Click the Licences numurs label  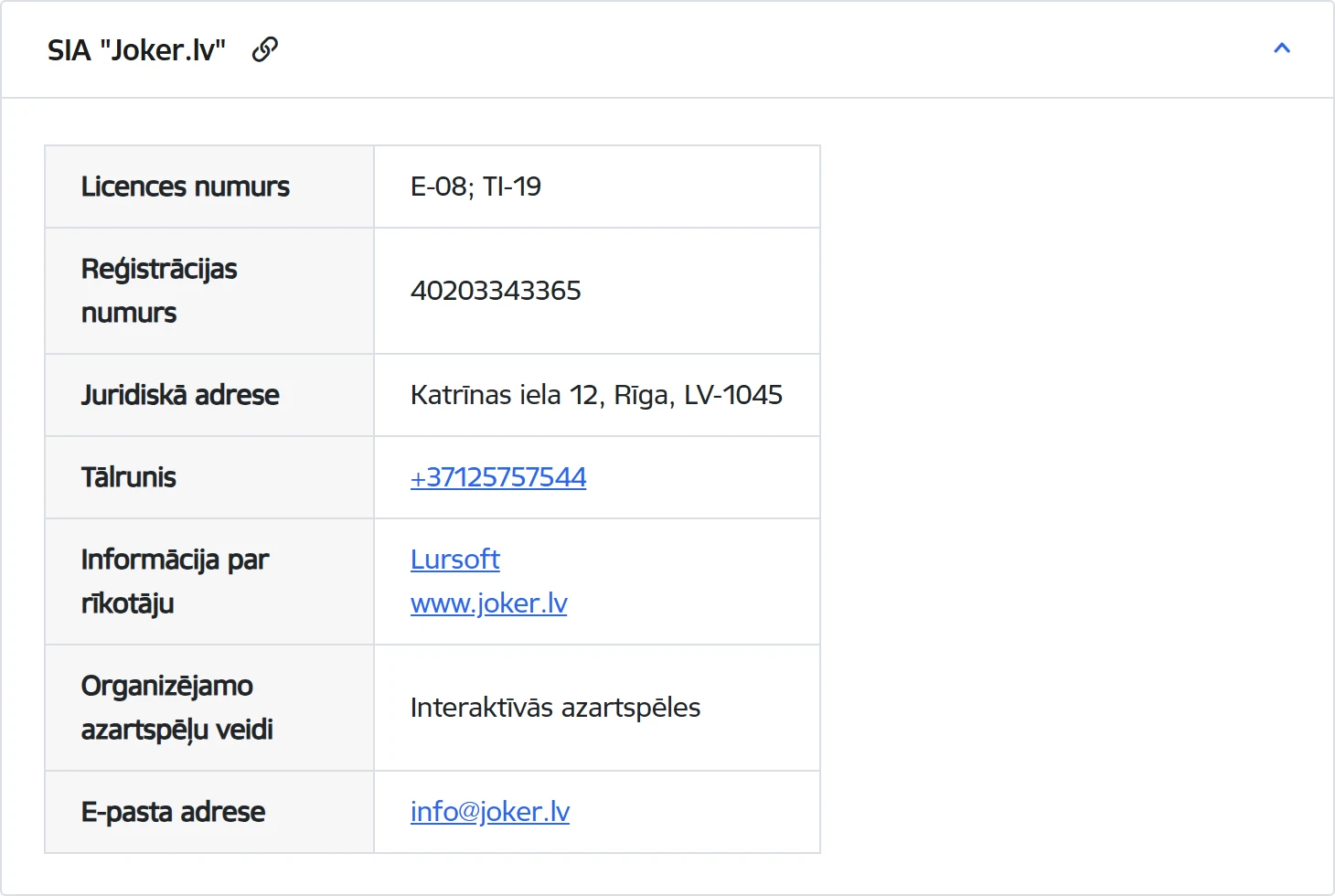[x=186, y=187]
